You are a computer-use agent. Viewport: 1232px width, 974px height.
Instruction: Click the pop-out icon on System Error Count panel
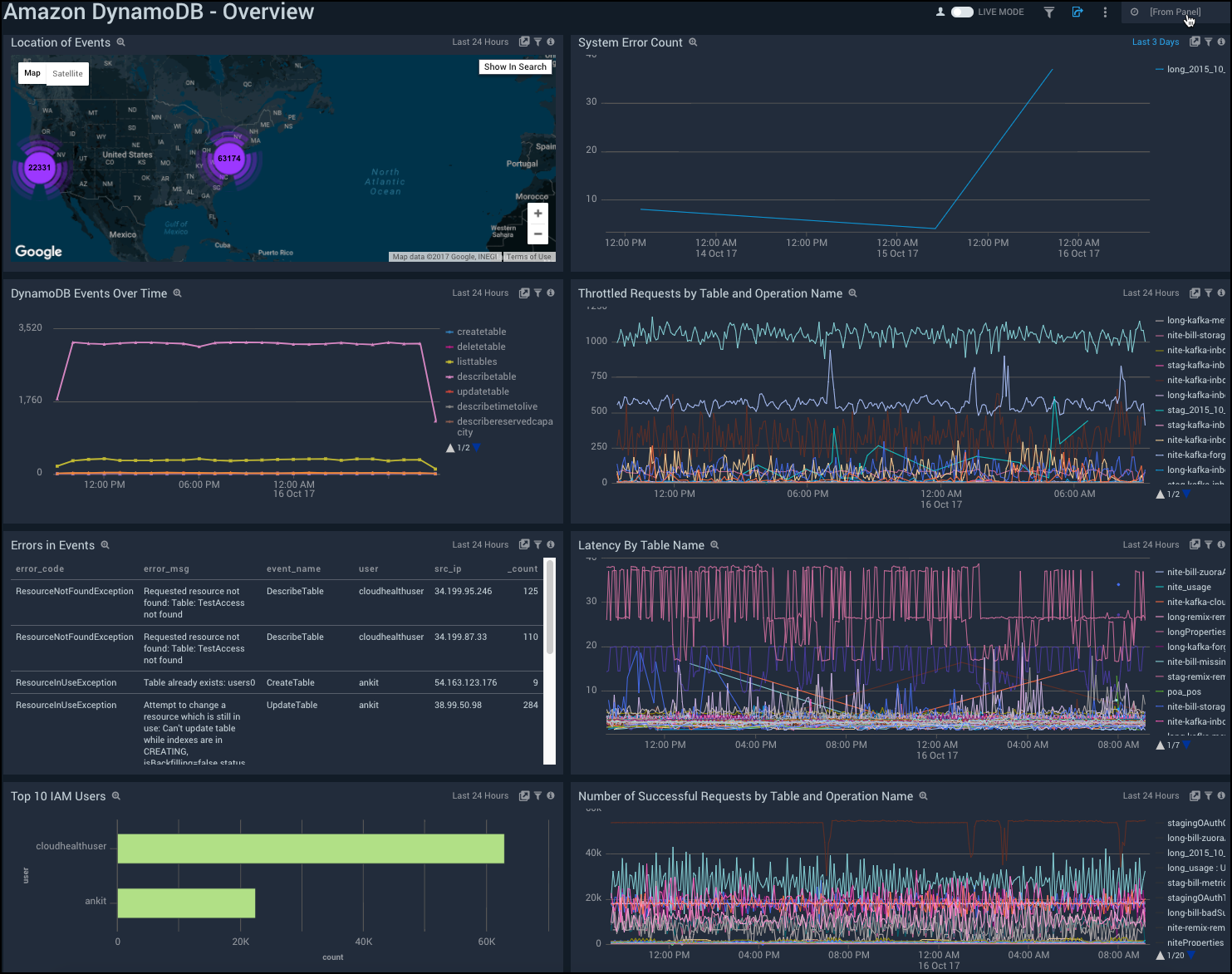1195,42
